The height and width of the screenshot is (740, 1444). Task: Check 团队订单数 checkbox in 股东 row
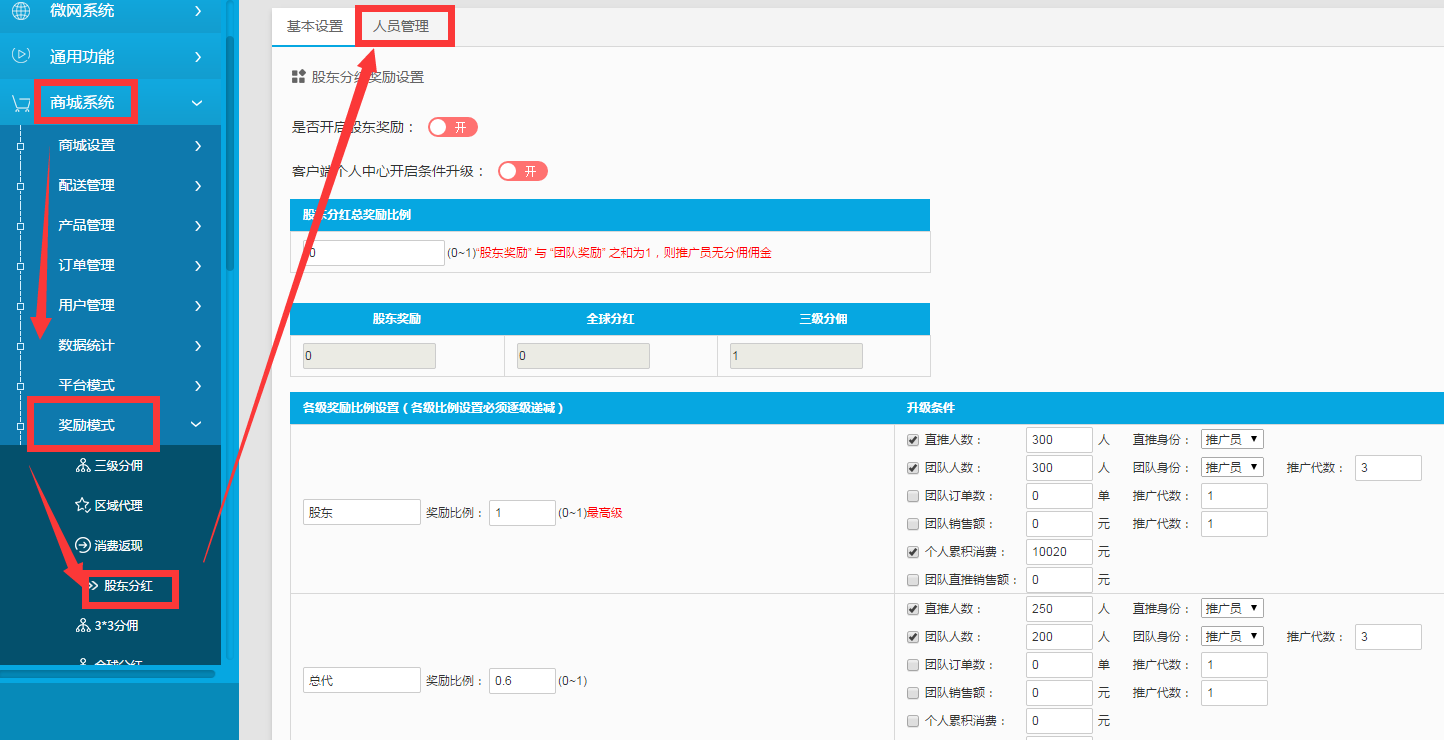[913, 496]
